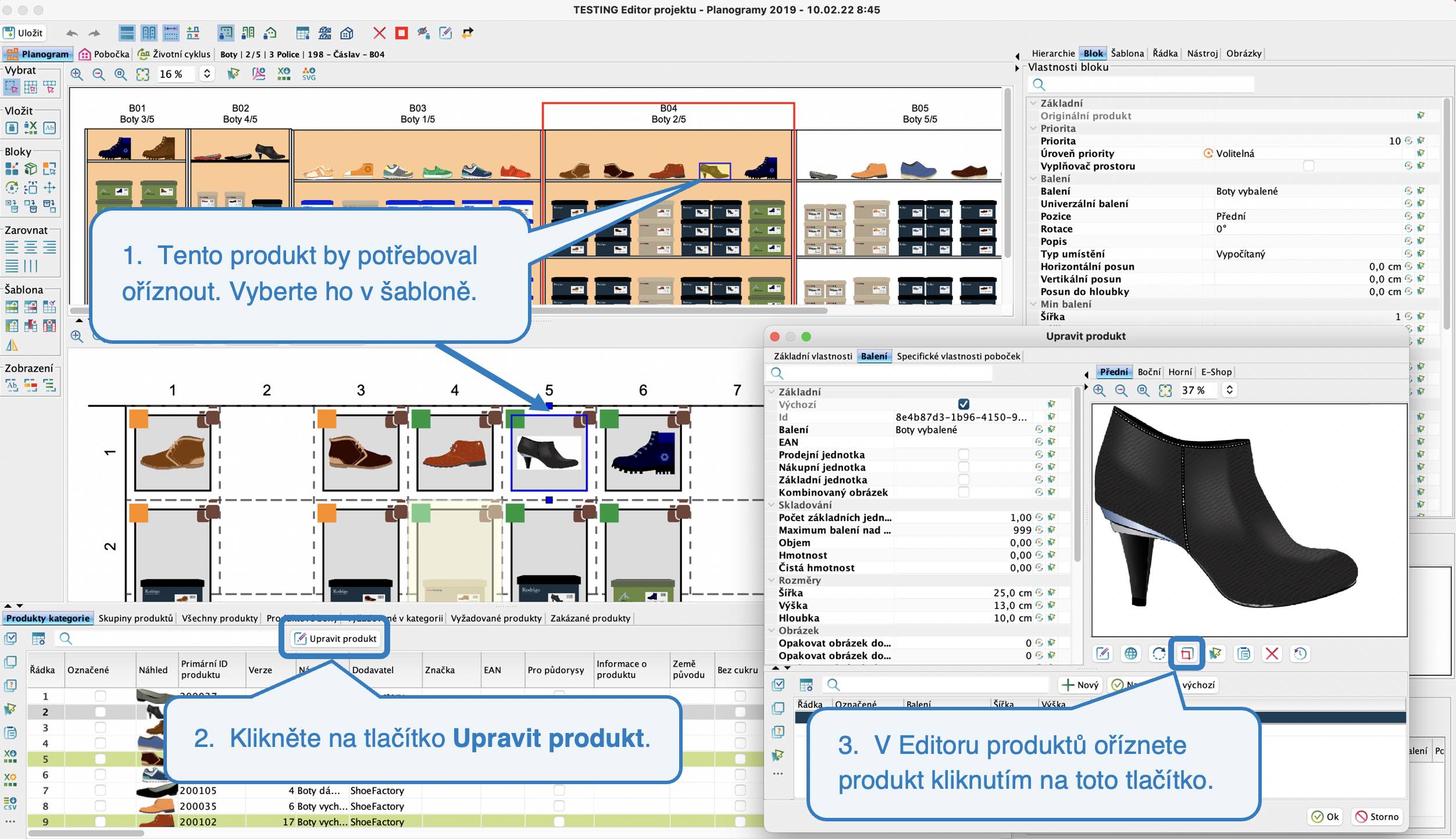The image size is (1456, 840).
Task: Collapse the Balení section in Vlastnosti bloku
Action: 1033,179
